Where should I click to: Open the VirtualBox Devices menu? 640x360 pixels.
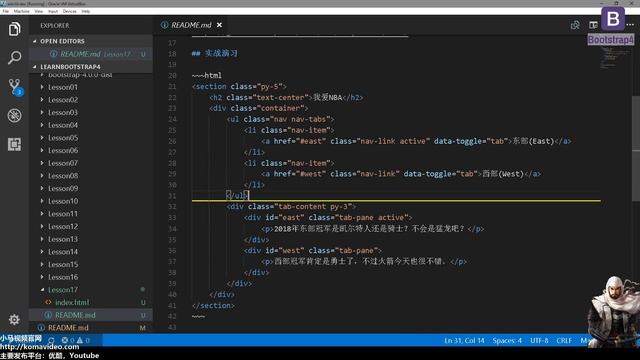point(69,11)
